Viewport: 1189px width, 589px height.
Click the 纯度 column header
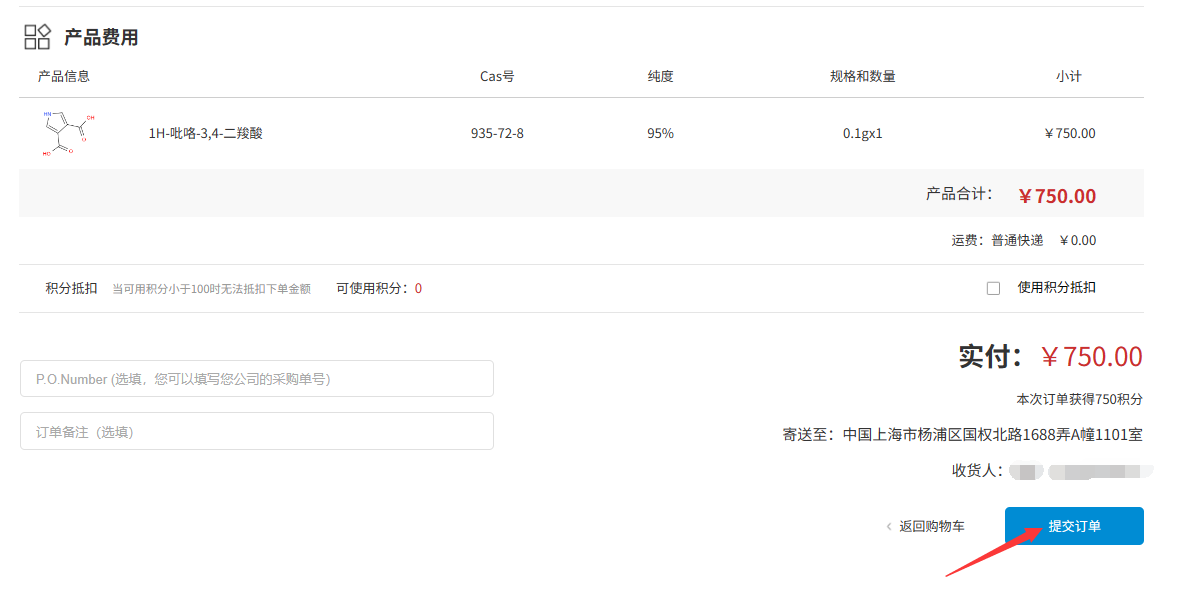(x=660, y=76)
